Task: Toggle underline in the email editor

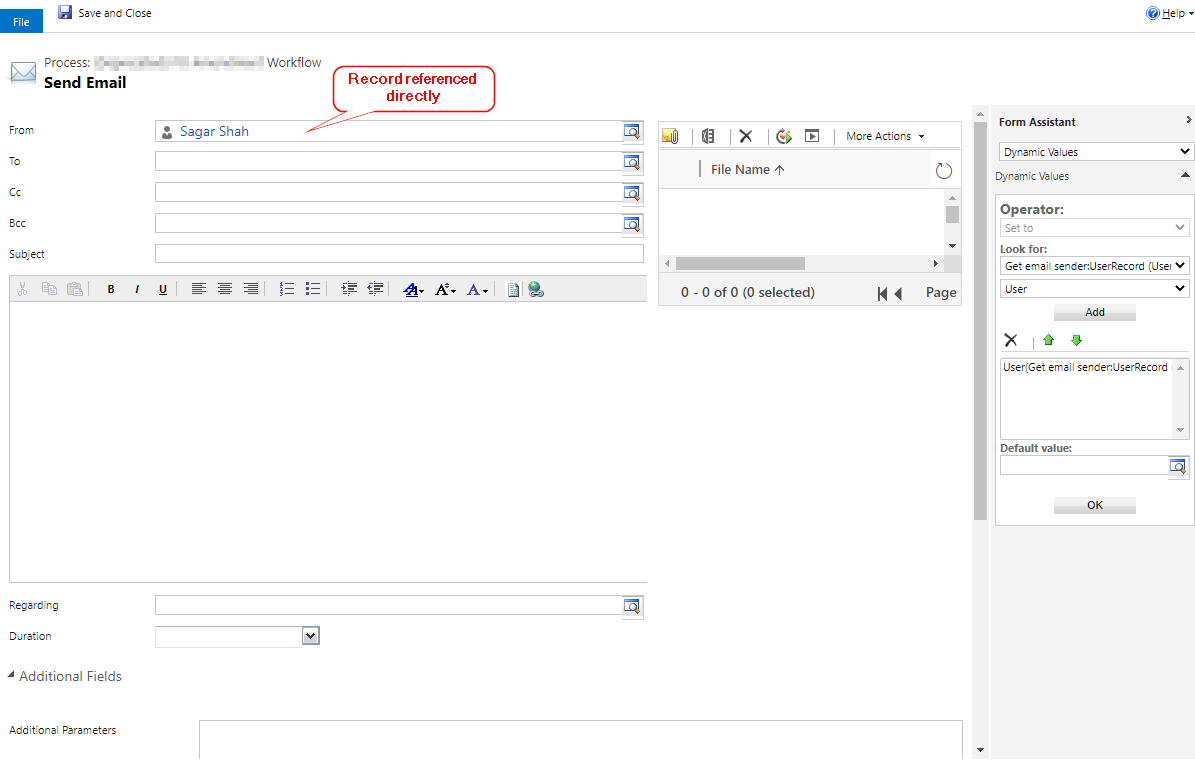Action: 163,289
